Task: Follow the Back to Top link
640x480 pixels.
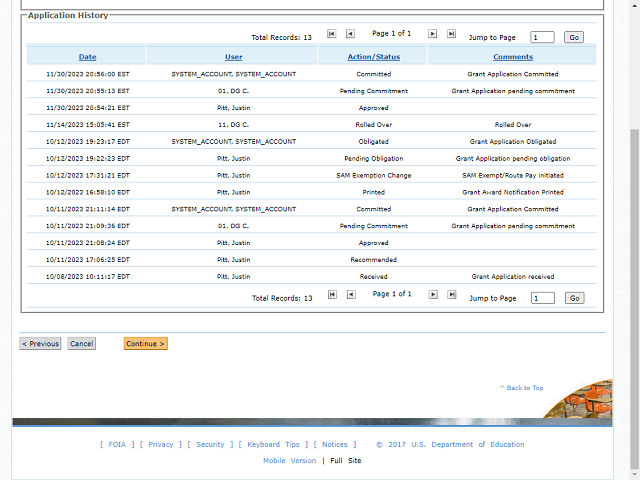Action: pyautogui.click(x=524, y=388)
